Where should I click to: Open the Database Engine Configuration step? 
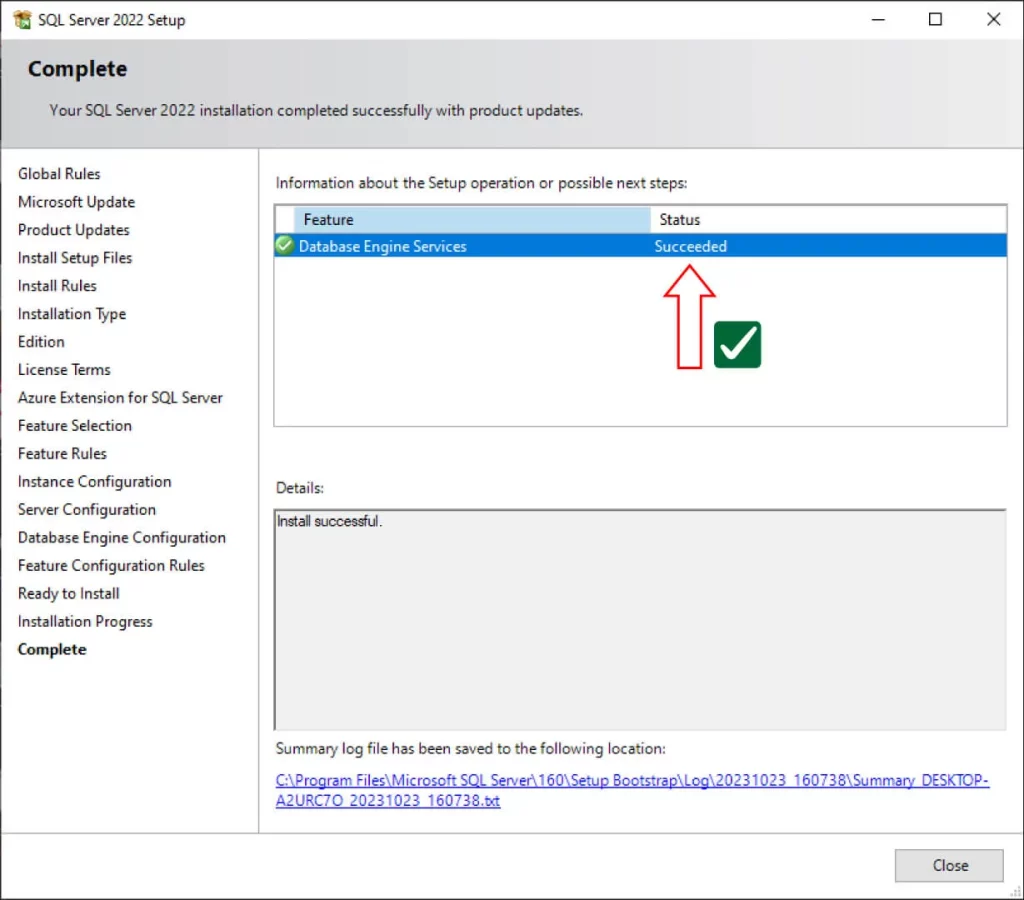[122, 537]
